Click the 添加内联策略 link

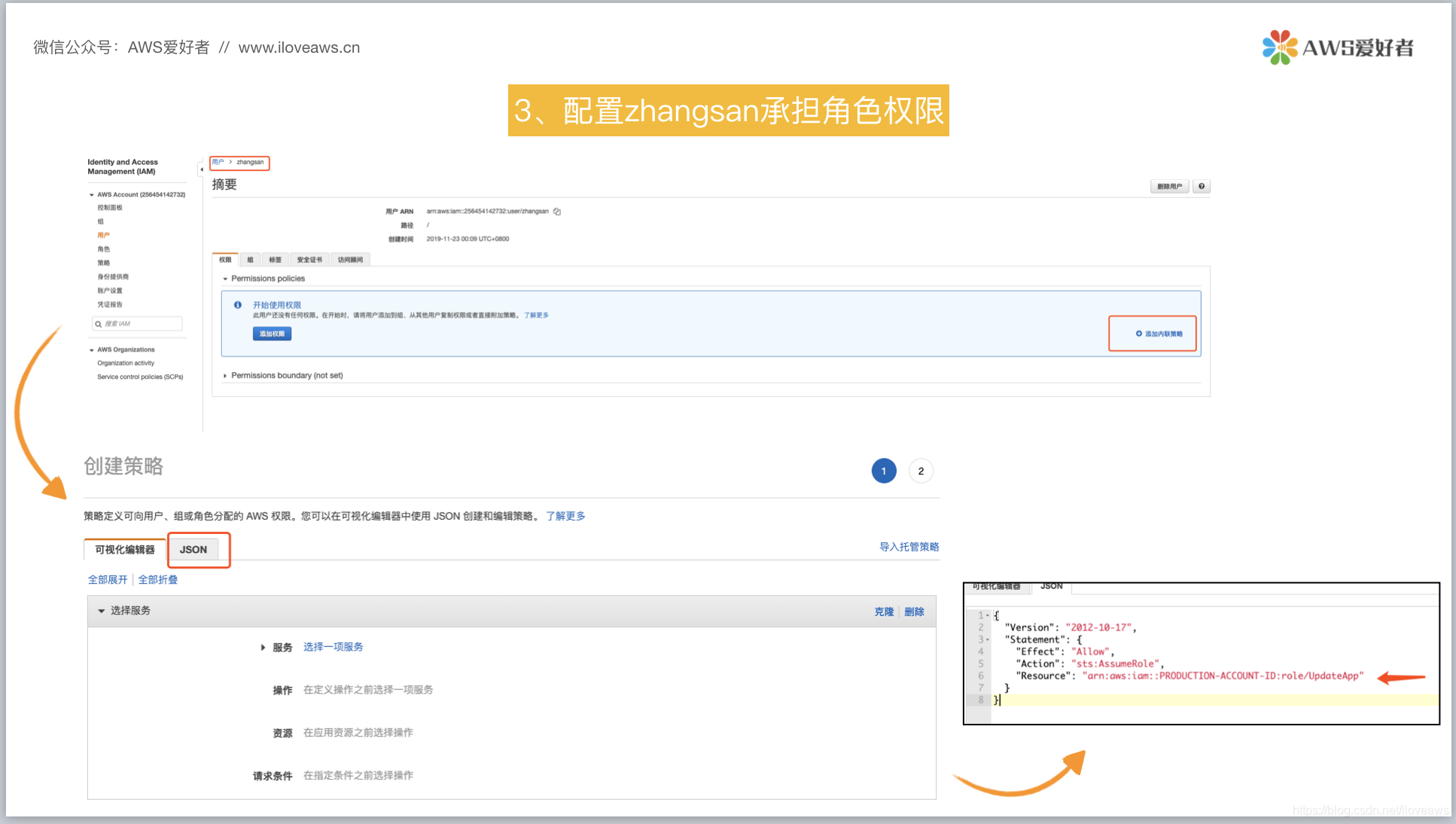1164,334
